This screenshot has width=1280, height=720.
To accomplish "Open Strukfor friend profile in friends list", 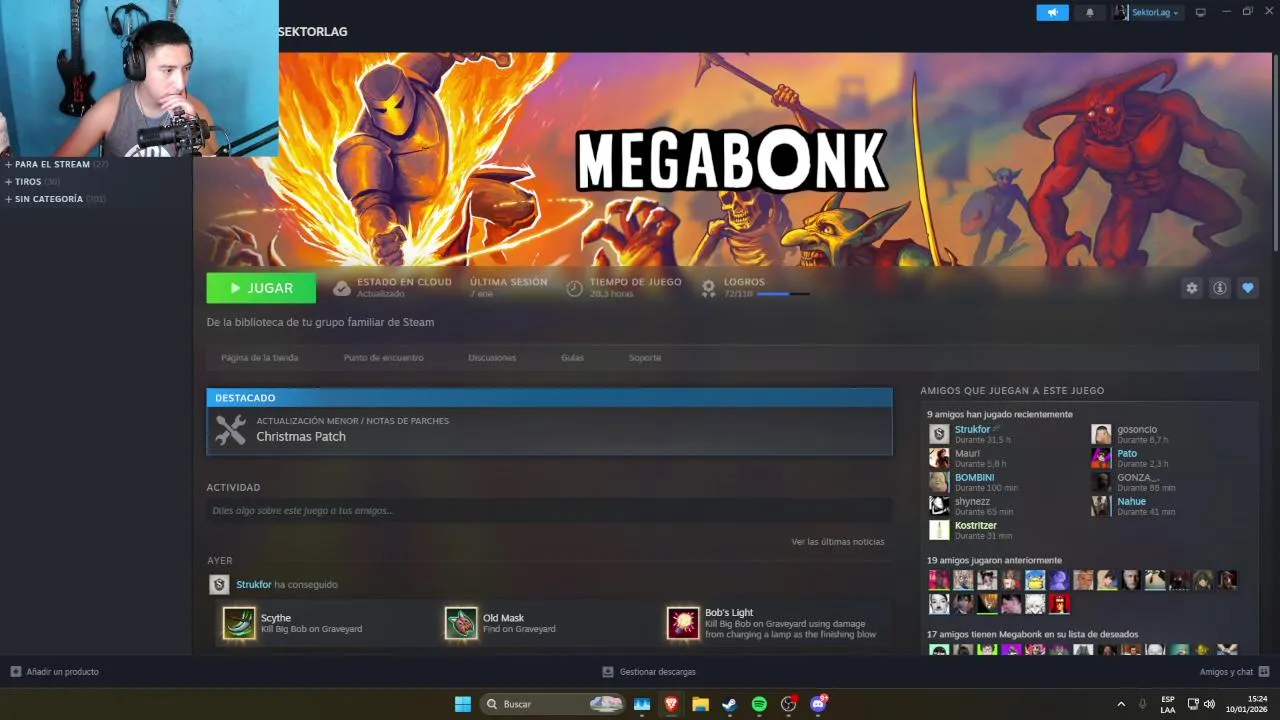I will pos(972,429).
